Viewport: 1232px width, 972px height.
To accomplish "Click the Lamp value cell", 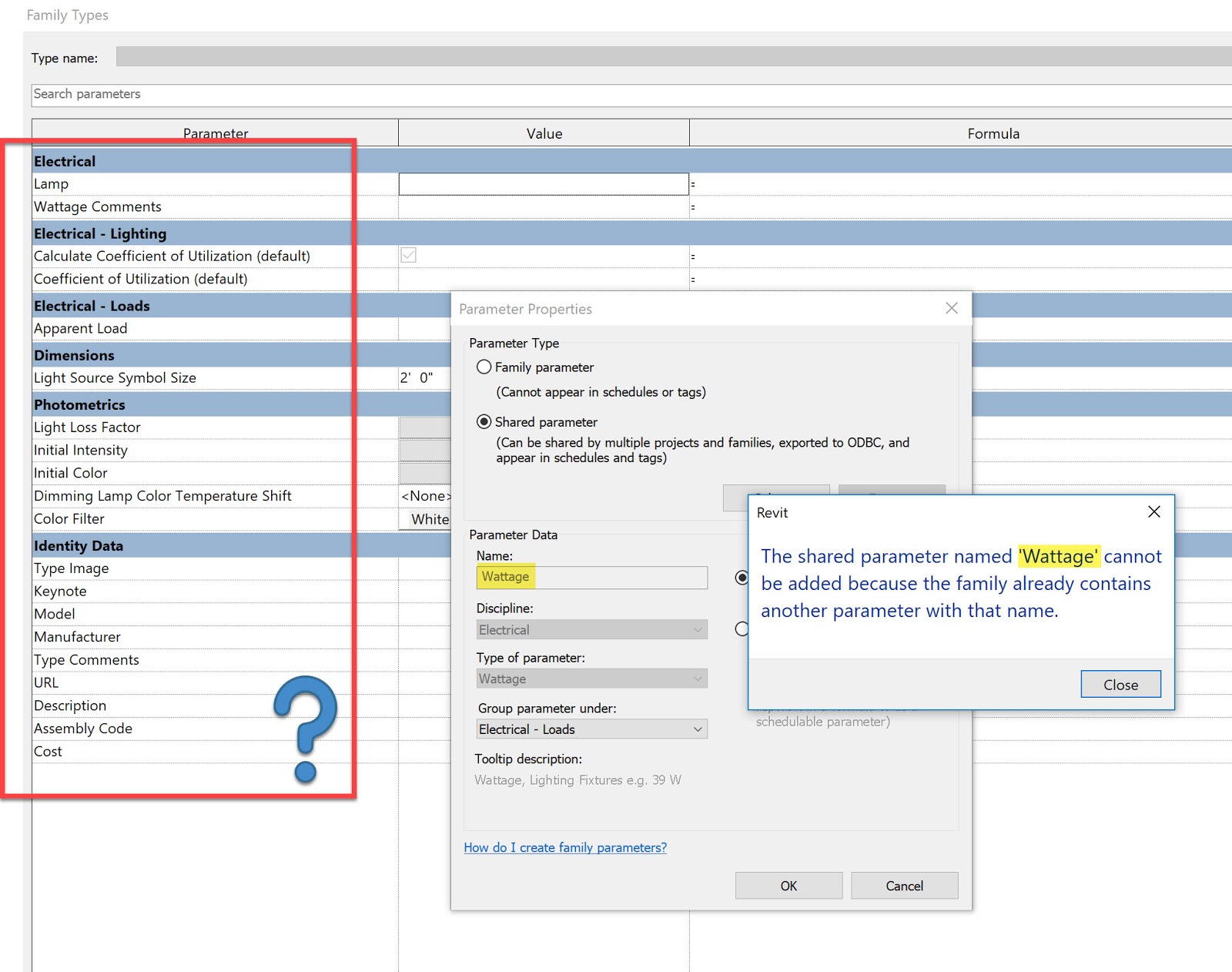I will pos(544,183).
